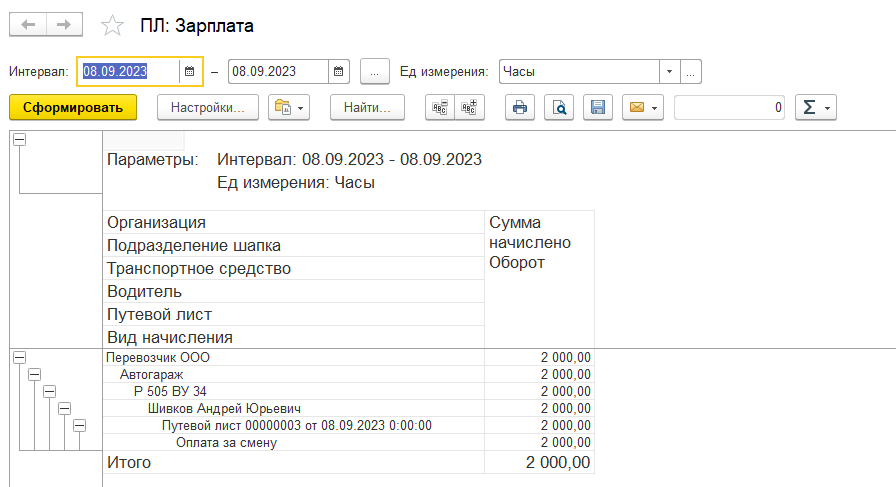Viewport: 896px width, 487px height.
Task: Open the Настройки... settings button
Action: pyautogui.click(x=208, y=107)
